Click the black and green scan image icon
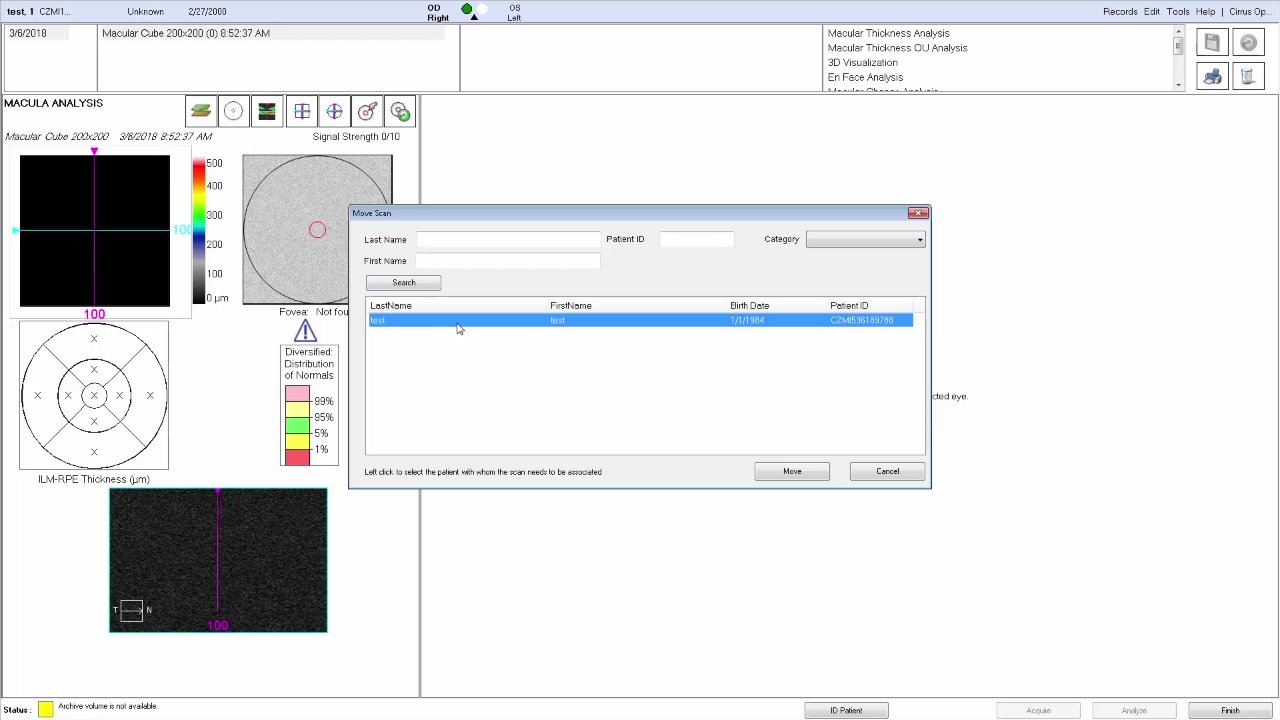Image resolution: width=1280 pixels, height=720 pixels. point(267,112)
